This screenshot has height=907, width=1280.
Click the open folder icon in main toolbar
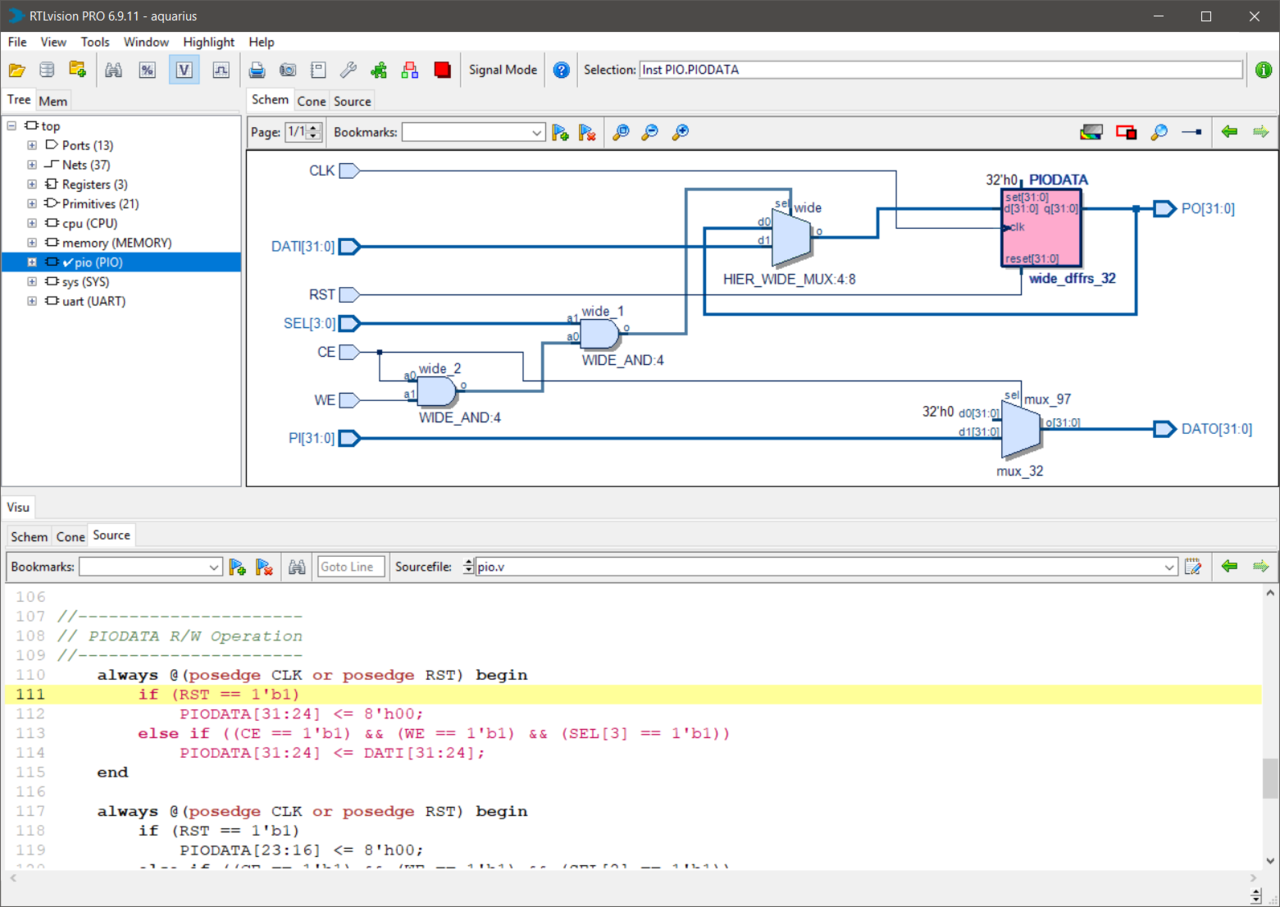(x=17, y=70)
